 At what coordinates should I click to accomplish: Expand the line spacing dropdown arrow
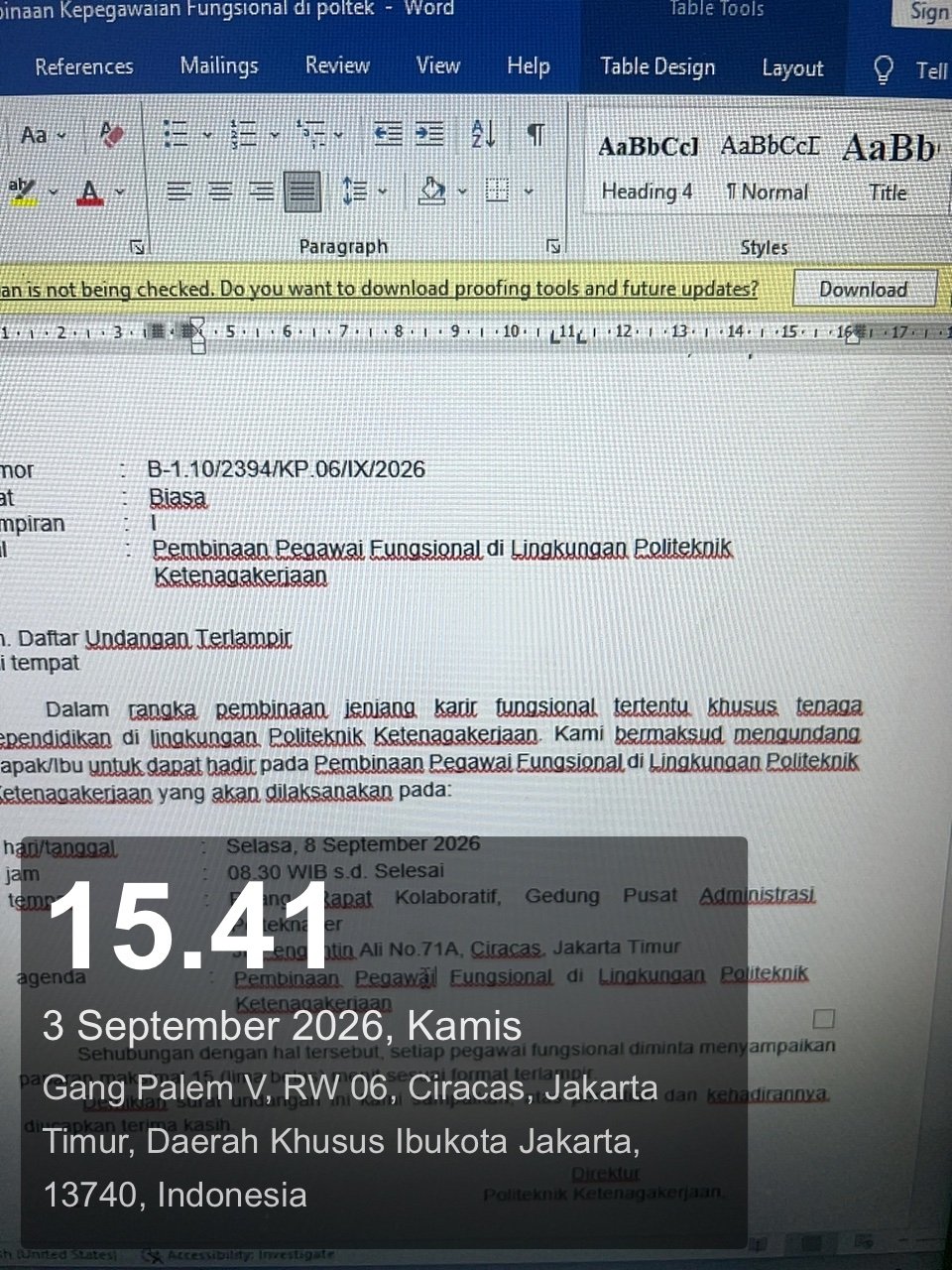click(x=383, y=191)
